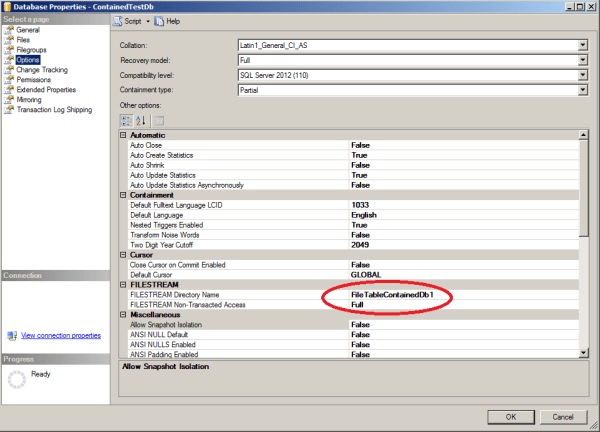Open the Script dropdown arrow
This screenshot has width=600, height=432.
(148, 21)
